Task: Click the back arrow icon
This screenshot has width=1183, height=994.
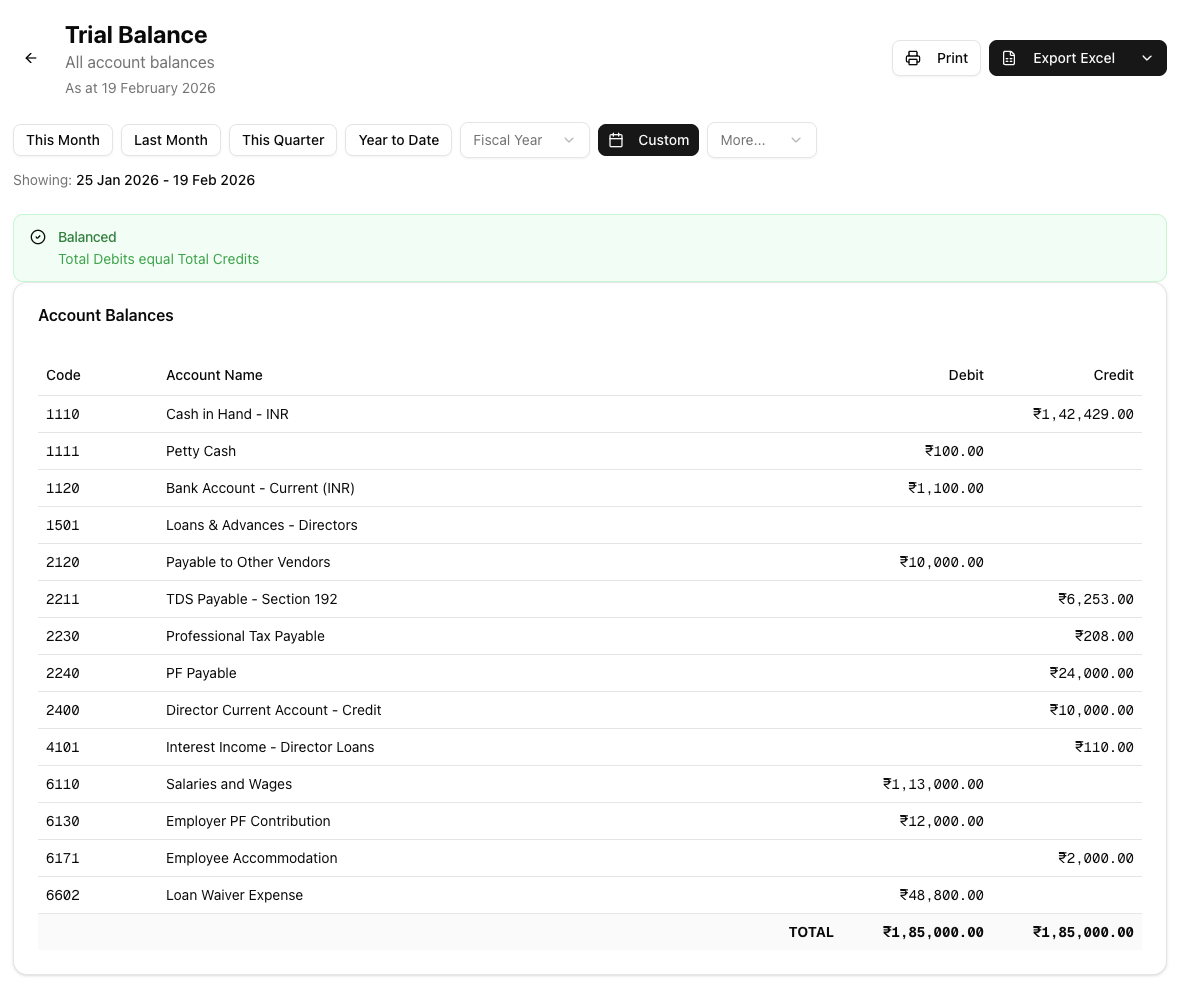Action: [x=31, y=58]
